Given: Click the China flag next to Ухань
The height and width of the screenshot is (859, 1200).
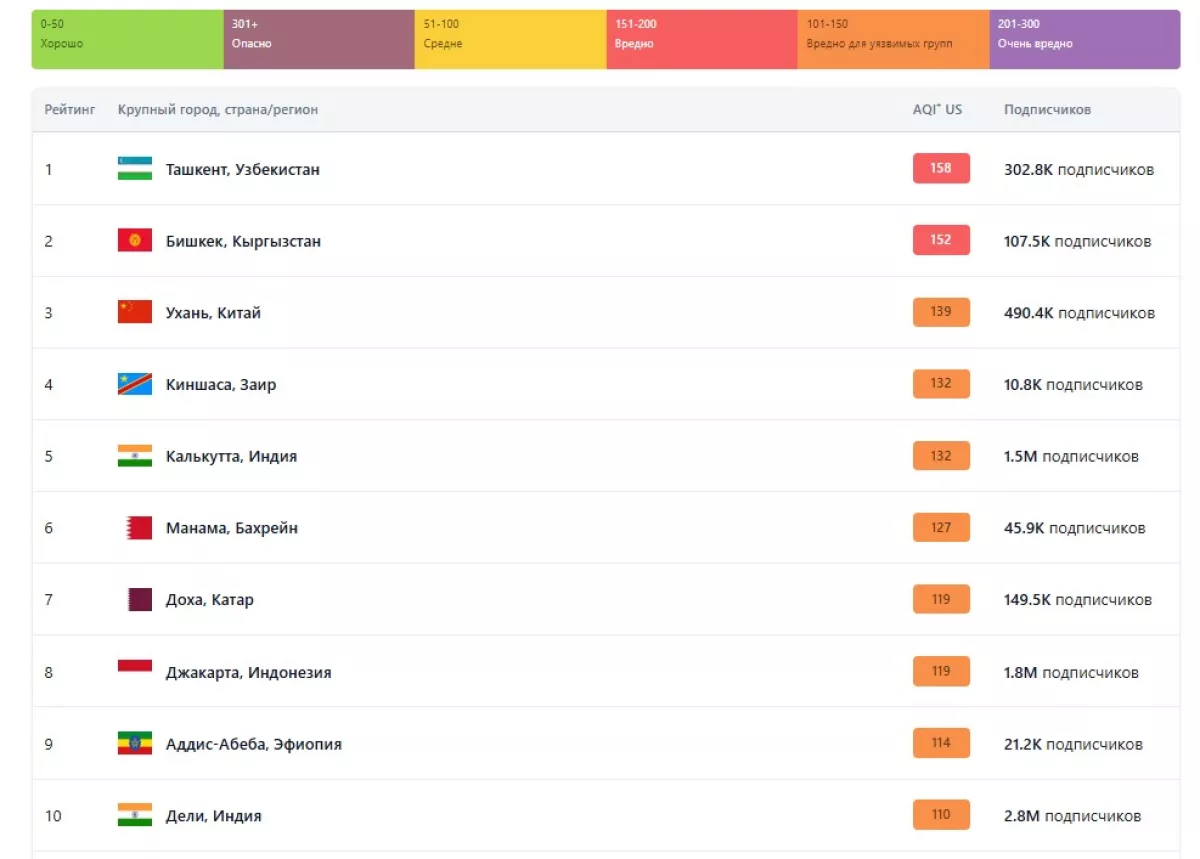Looking at the screenshot, I should coord(135,312).
